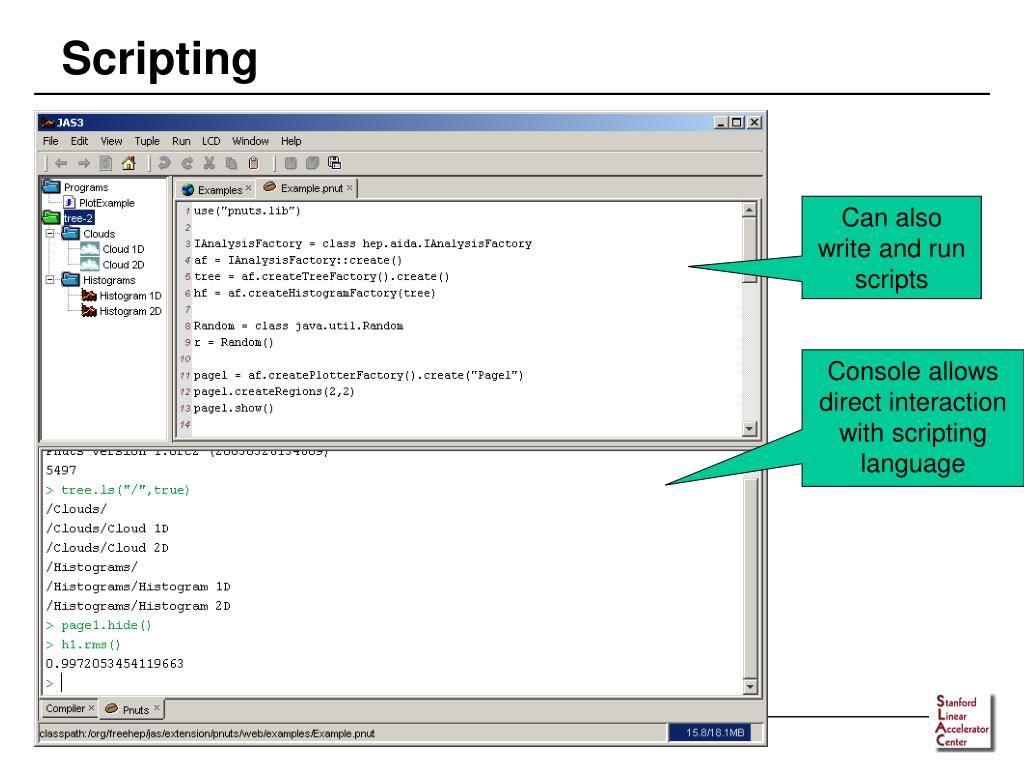Screen dimensions: 1024x768
Task: Close the Example.pnut tab
Action: tap(349, 188)
